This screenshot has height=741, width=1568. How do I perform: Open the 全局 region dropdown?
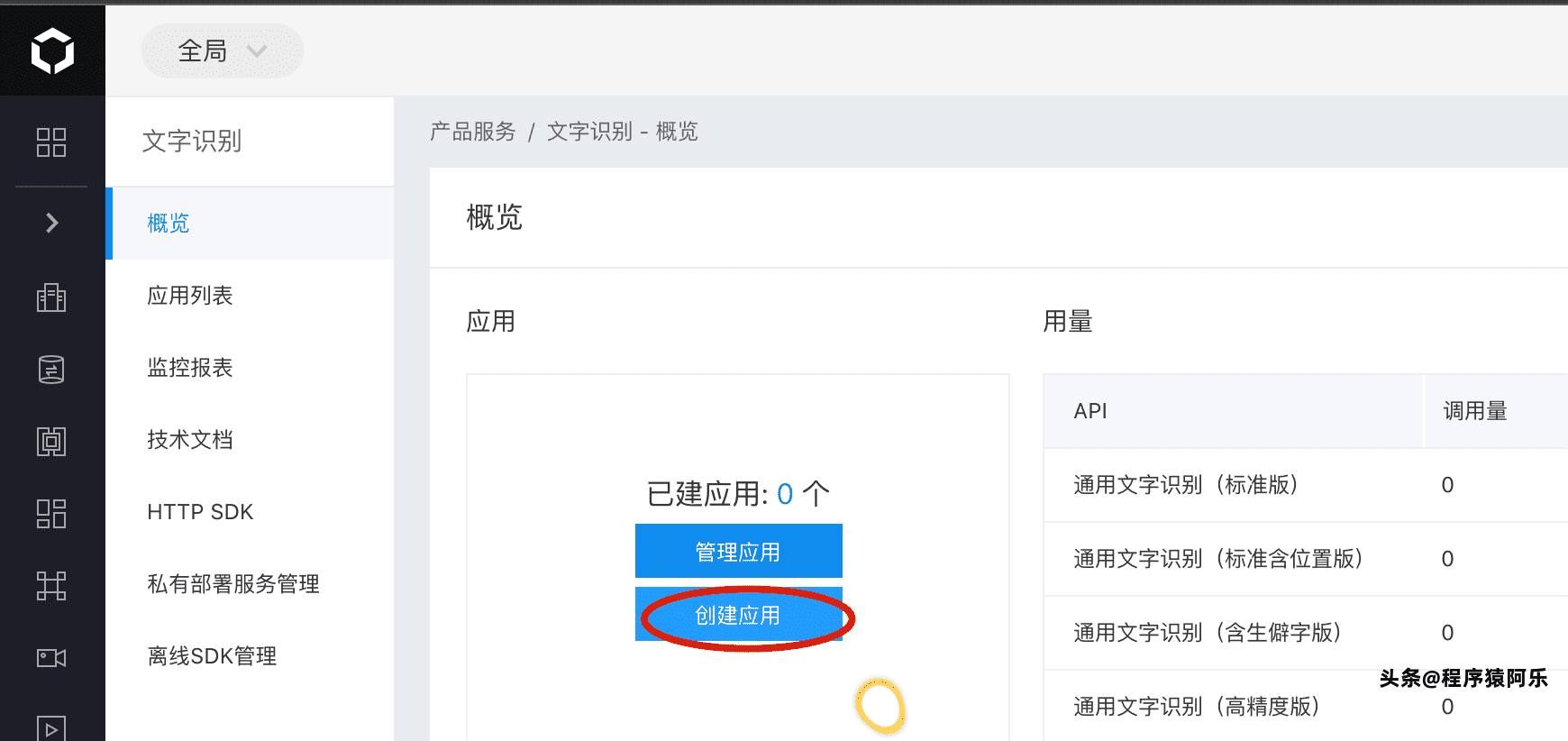(x=223, y=50)
